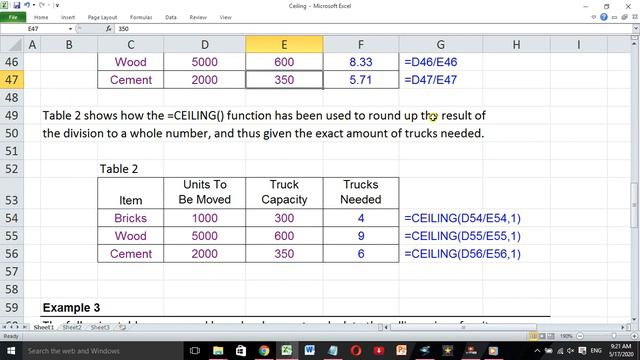Go to first sheet navigation arrow

tap(4, 327)
